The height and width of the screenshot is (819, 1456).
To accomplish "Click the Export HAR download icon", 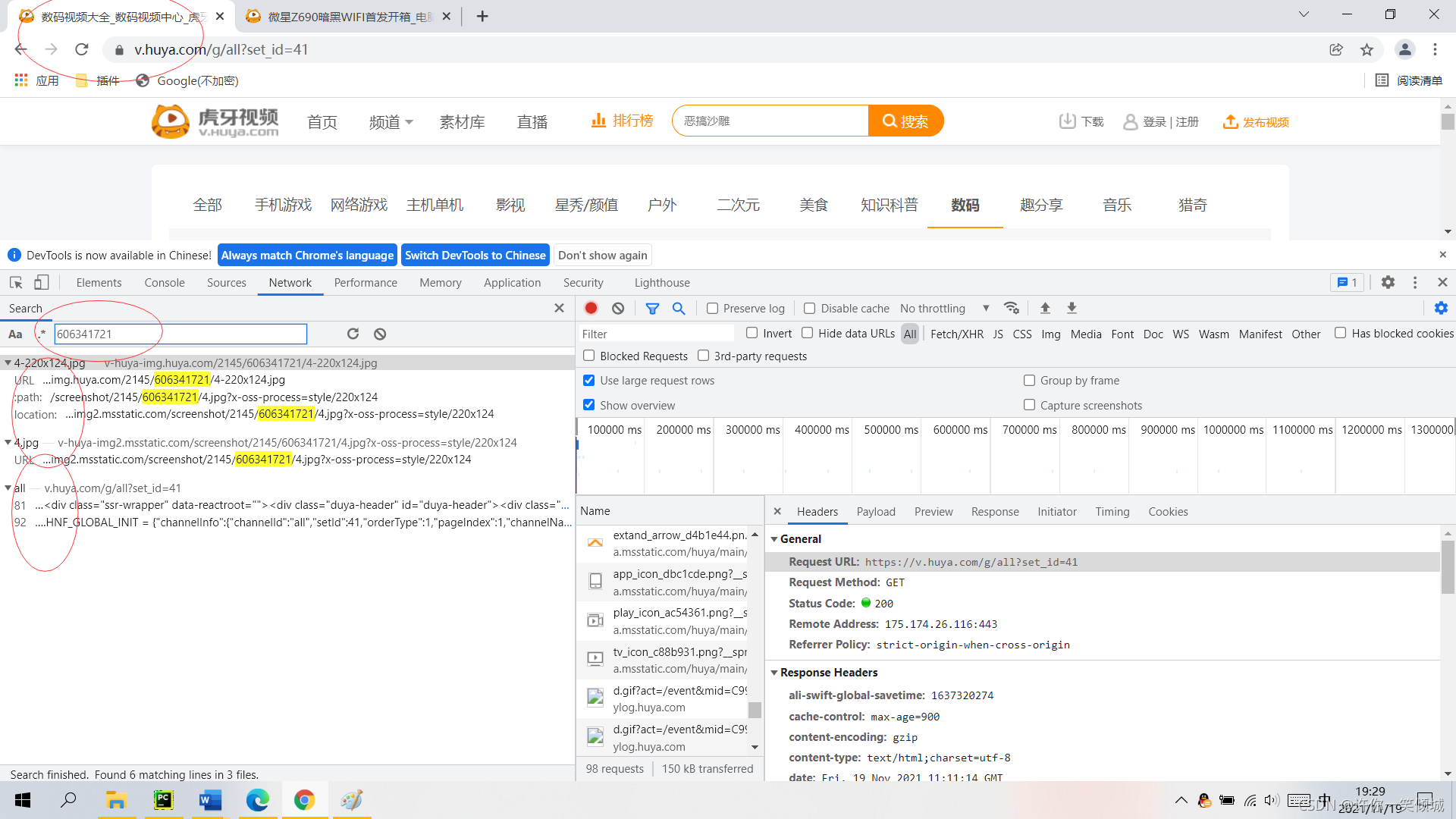I will [1072, 308].
